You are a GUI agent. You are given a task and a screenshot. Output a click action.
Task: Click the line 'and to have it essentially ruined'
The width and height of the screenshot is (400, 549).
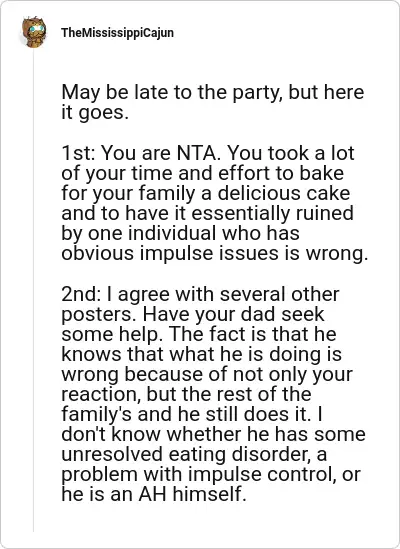(x=207, y=213)
